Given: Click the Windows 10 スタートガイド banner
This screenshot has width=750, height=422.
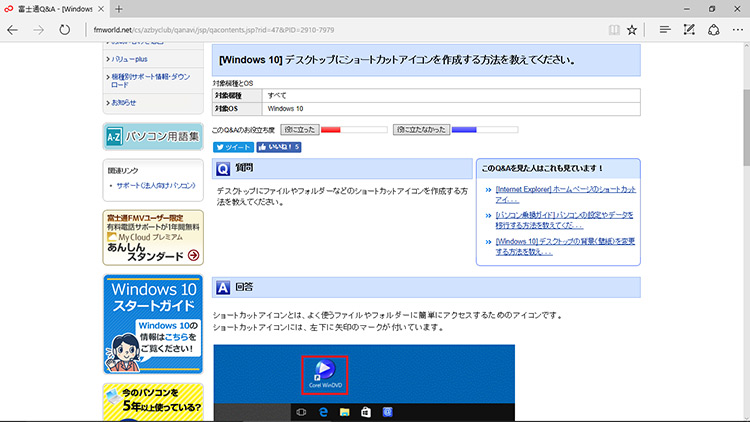Looking at the screenshot, I should coord(153,324).
